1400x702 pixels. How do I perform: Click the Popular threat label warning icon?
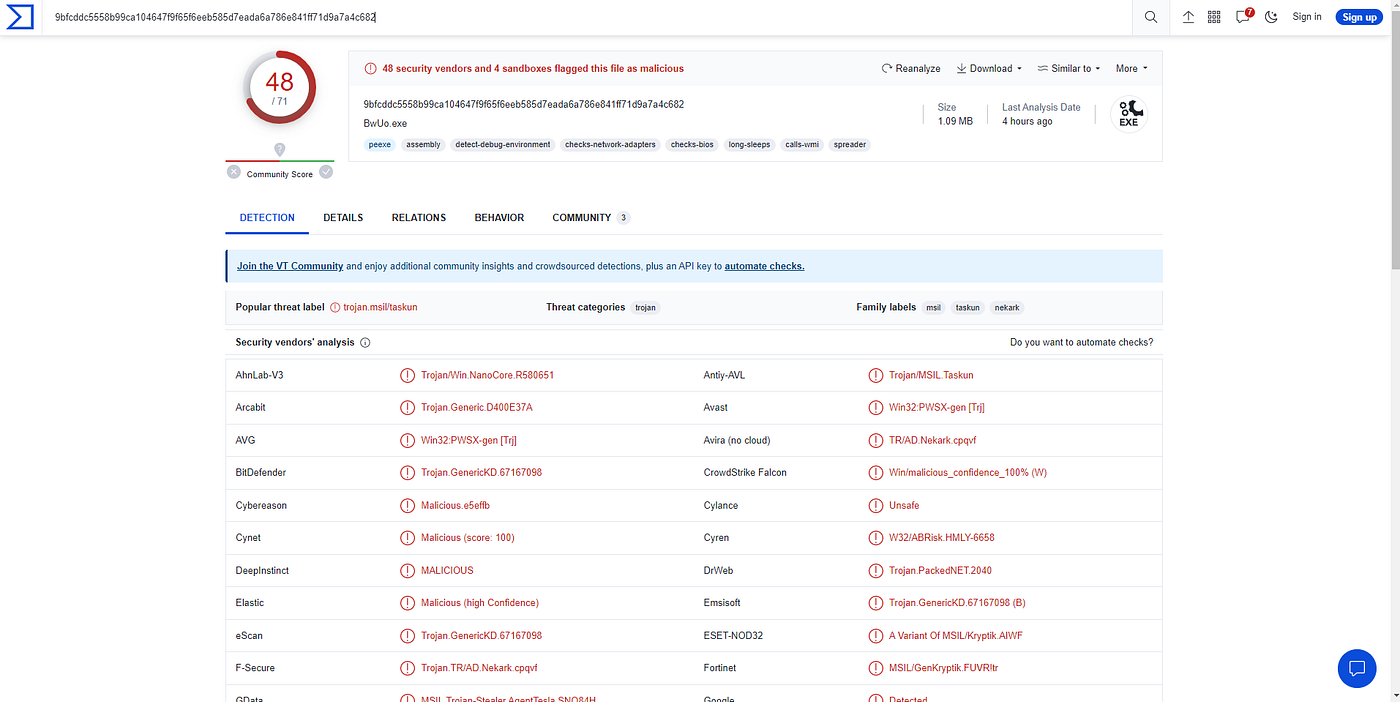pyautogui.click(x=335, y=307)
